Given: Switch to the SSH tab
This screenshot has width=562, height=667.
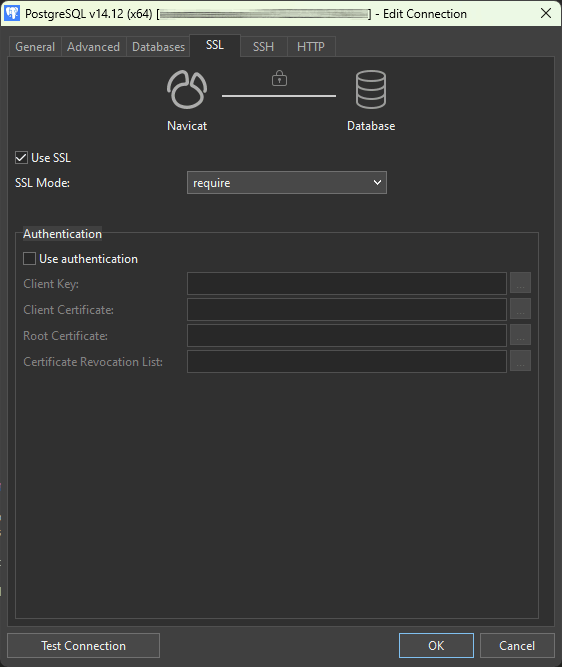Looking at the screenshot, I should (263, 47).
